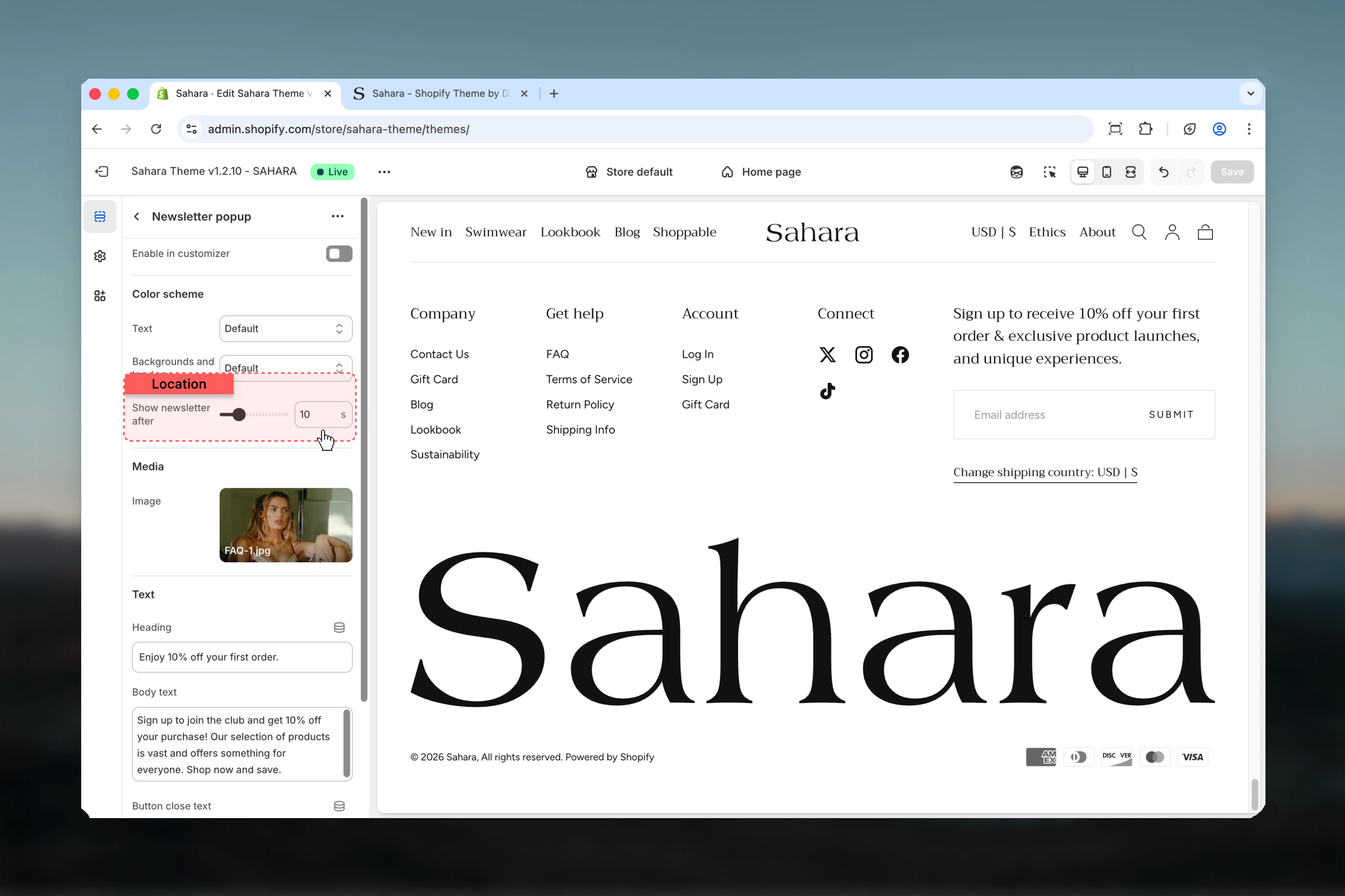Open the Lookbook header menu item
The width and height of the screenshot is (1345, 896).
570,232
